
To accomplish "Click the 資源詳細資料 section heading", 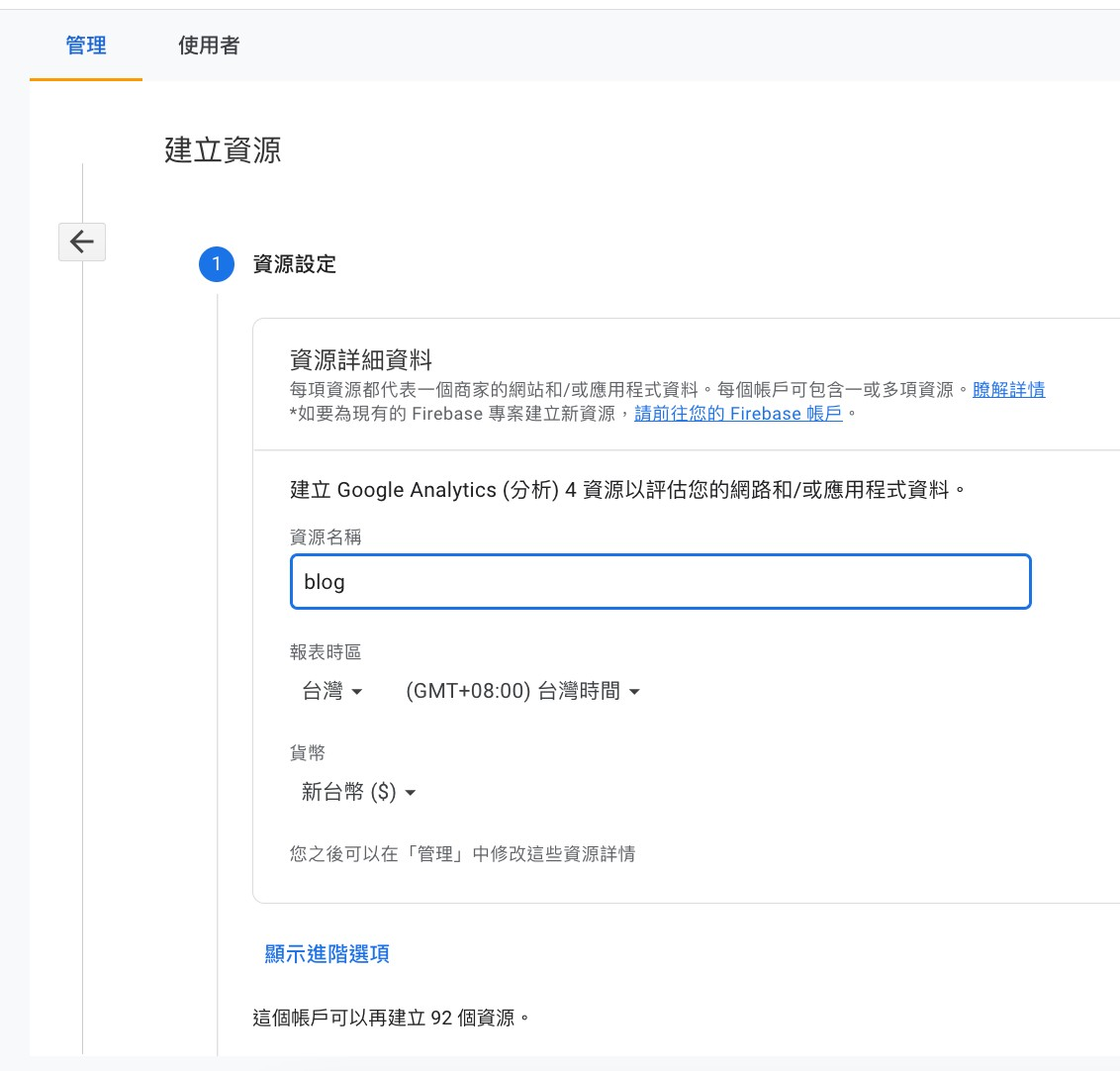I will pos(361,360).
